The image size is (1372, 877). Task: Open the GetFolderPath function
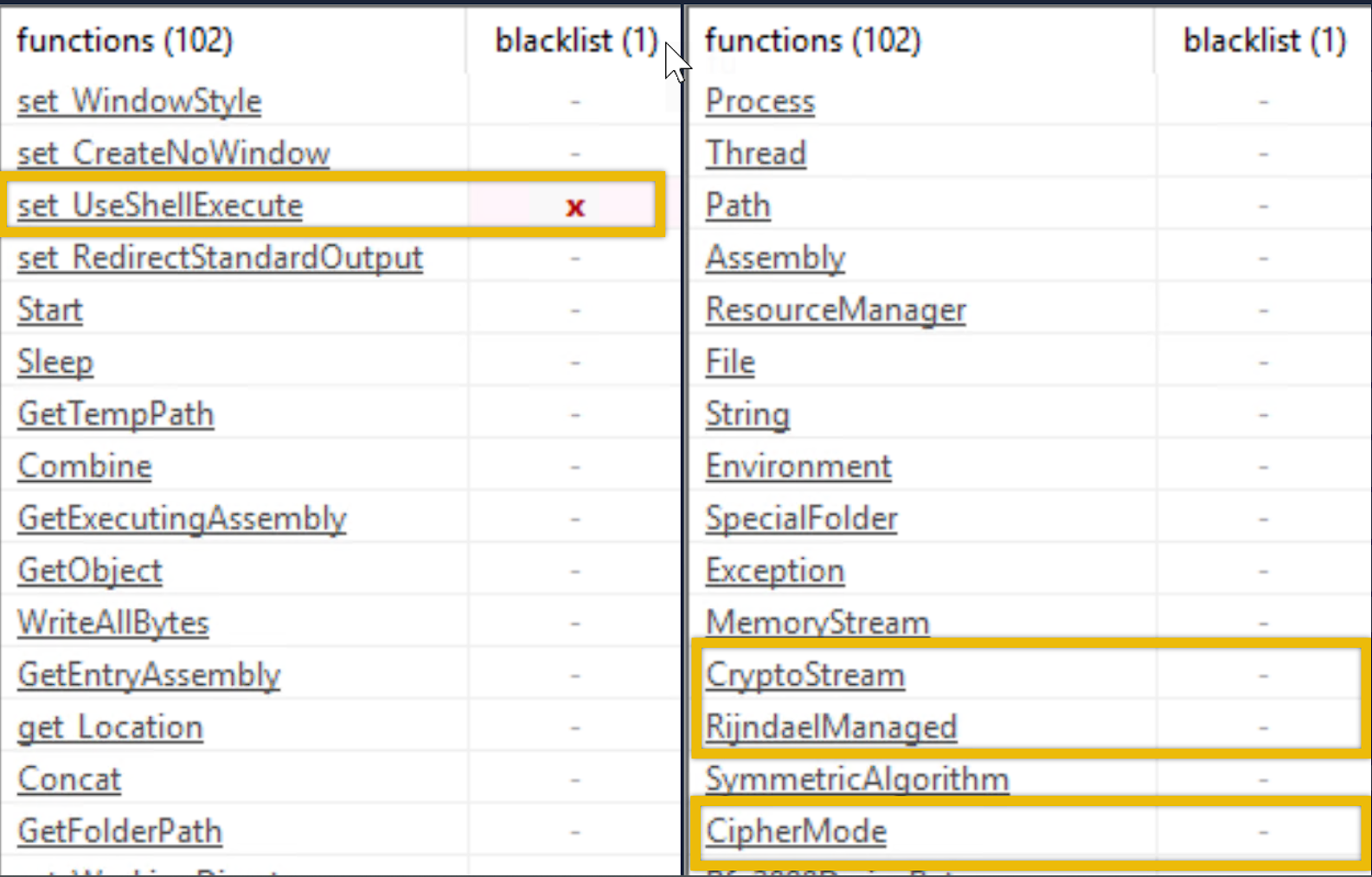tap(119, 831)
